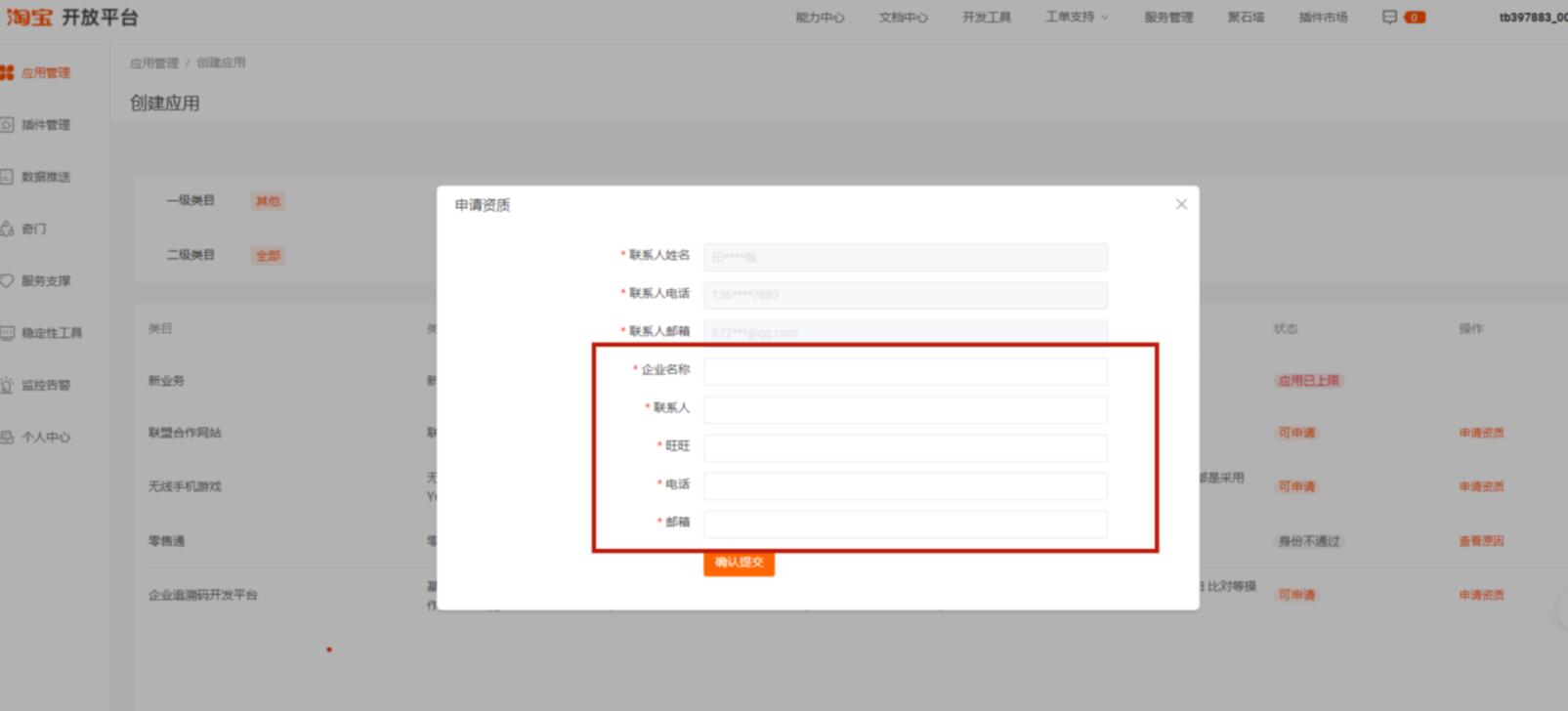Go to 能力中心 in the top navigation
This screenshot has height=711, width=1568.
point(820,18)
